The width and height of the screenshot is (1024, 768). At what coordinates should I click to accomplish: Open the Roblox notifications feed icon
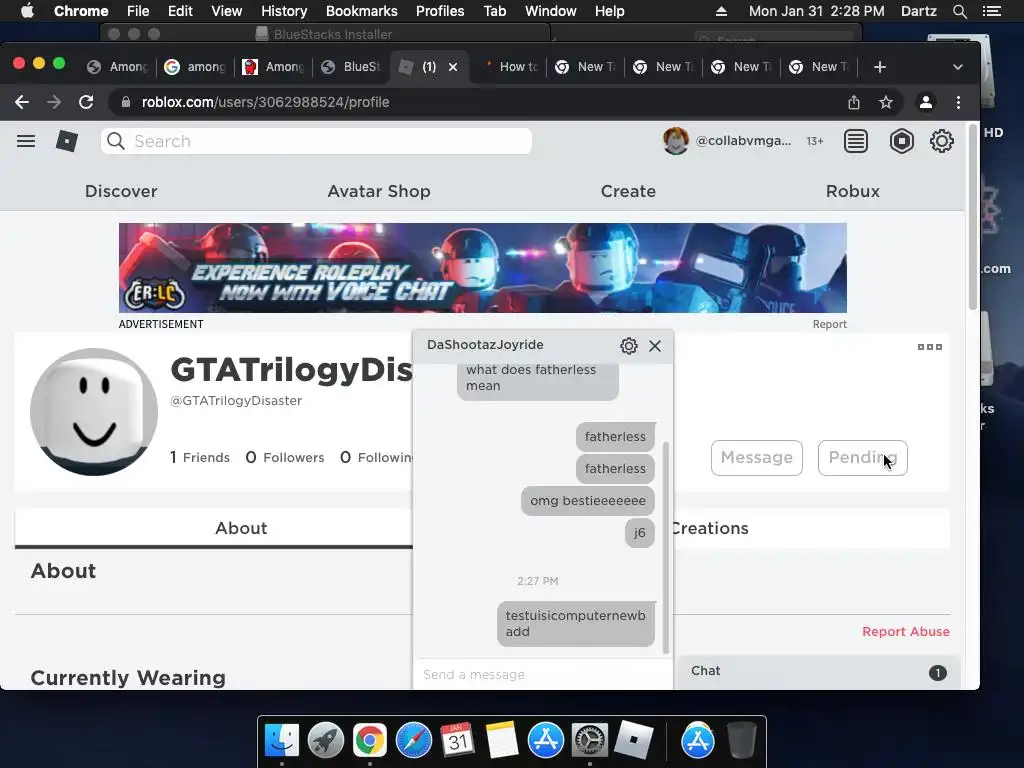pos(856,141)
